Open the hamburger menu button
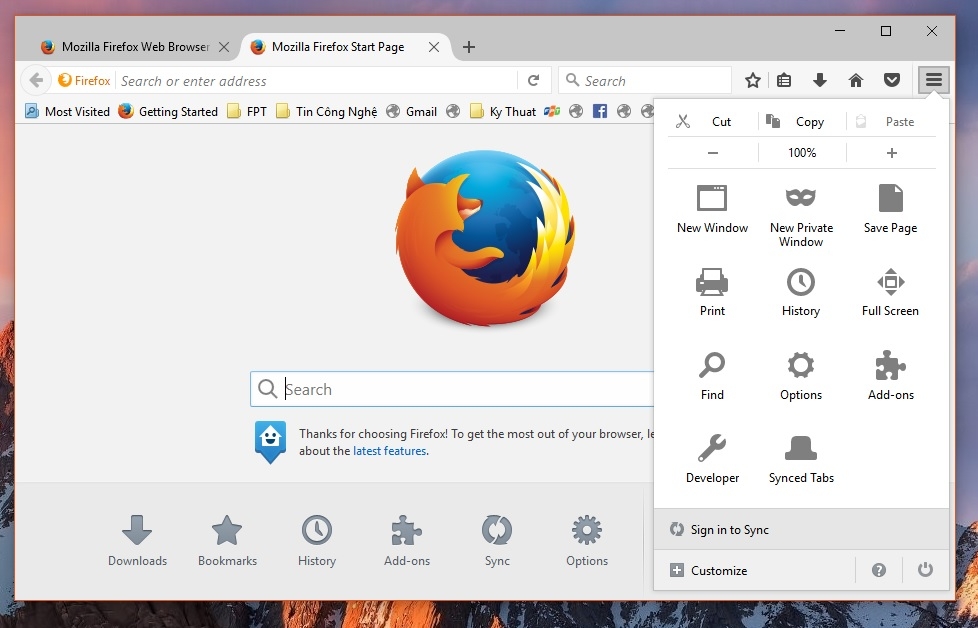This screenshot has width=978, height=628. pyautogui.click(x=933, y=80)
